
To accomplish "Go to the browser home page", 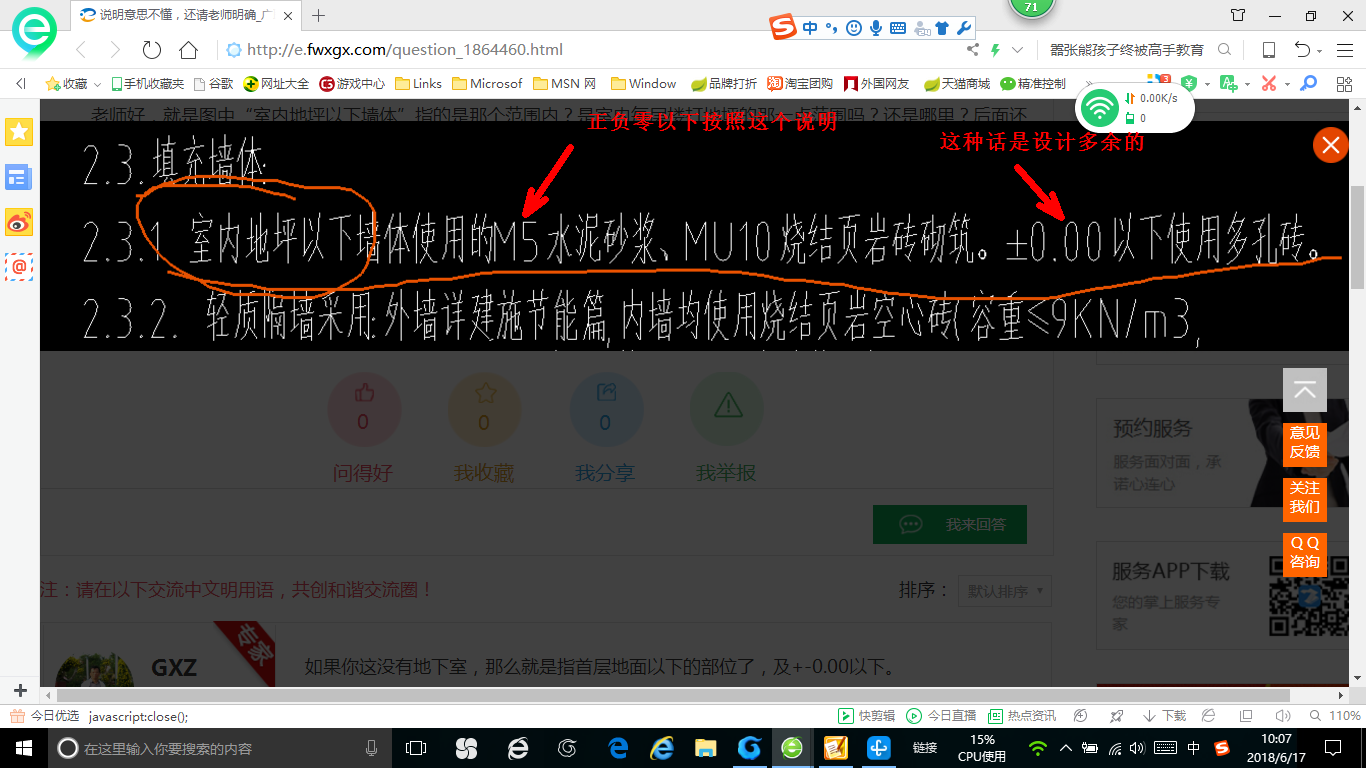I will tap(188, 50).
